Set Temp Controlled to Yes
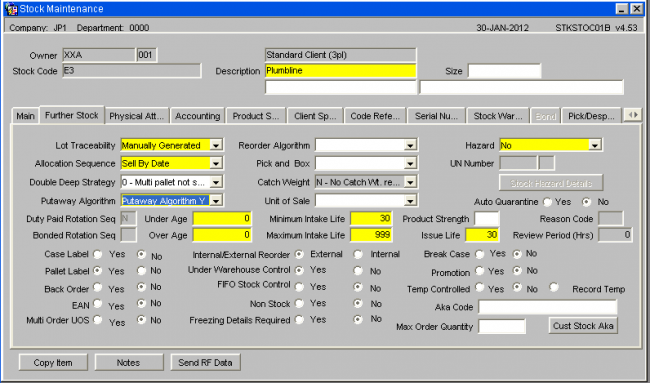Image resolution: width=650 pixels, height=383 pixels. (480, 287)
